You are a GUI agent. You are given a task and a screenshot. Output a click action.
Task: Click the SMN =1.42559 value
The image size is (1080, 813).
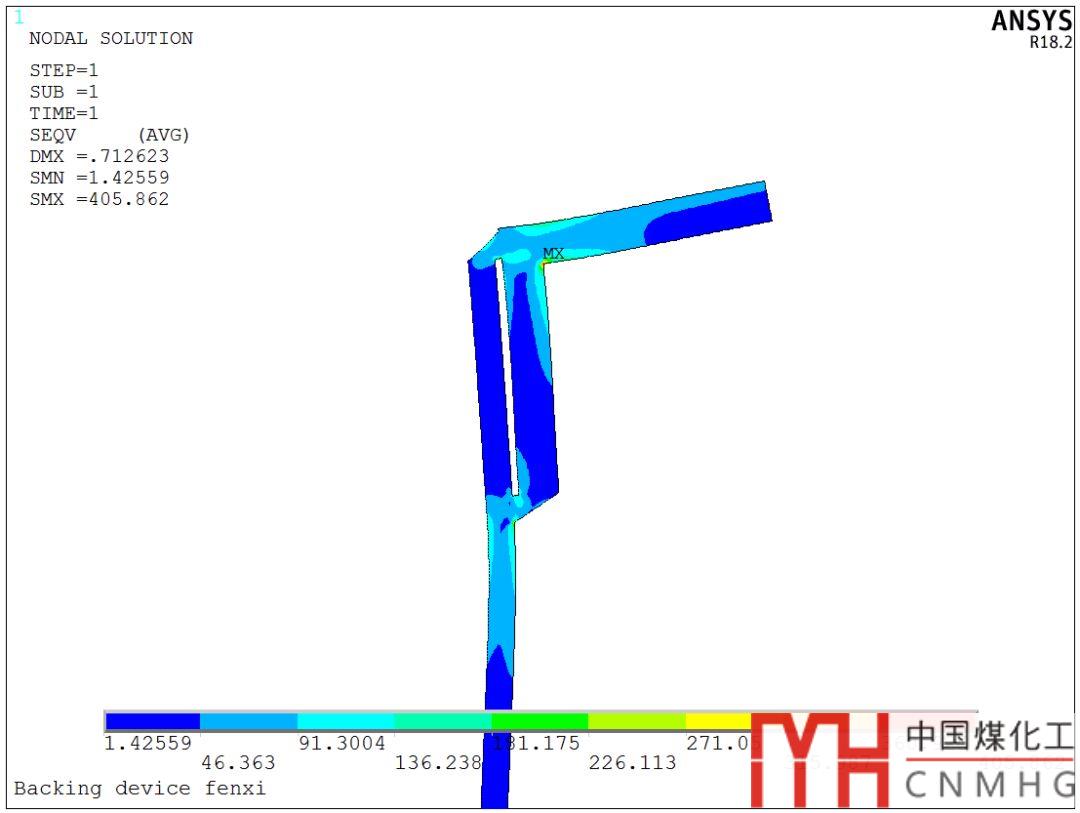pyautogui.click(x=99, y=178)
